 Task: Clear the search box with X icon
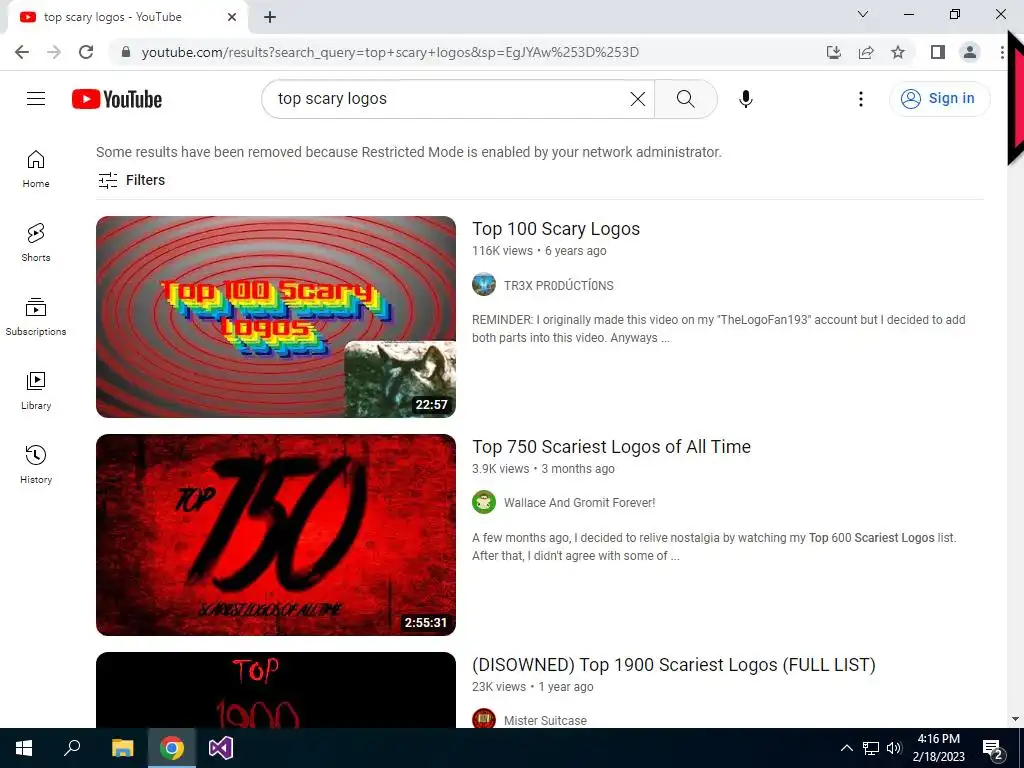pos(637,99)
